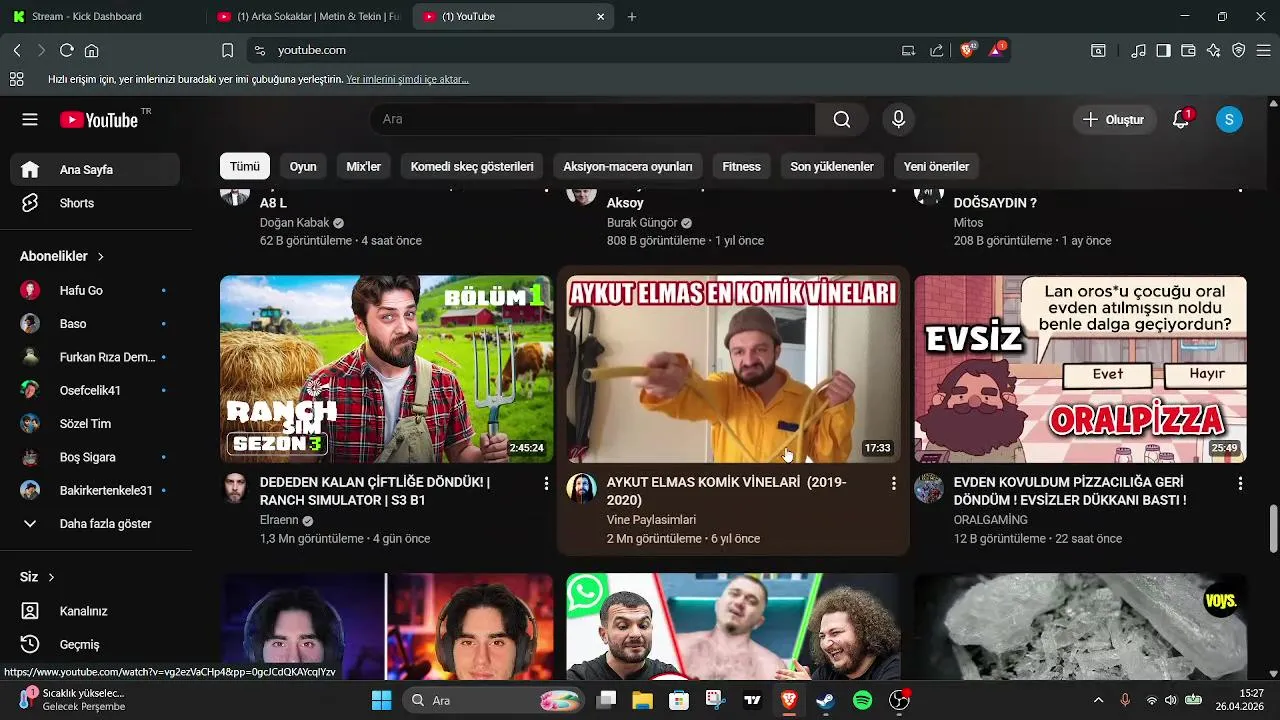Open Shorts in sidebar
This screenshot has width=1280, height=720.
point(95,203)
